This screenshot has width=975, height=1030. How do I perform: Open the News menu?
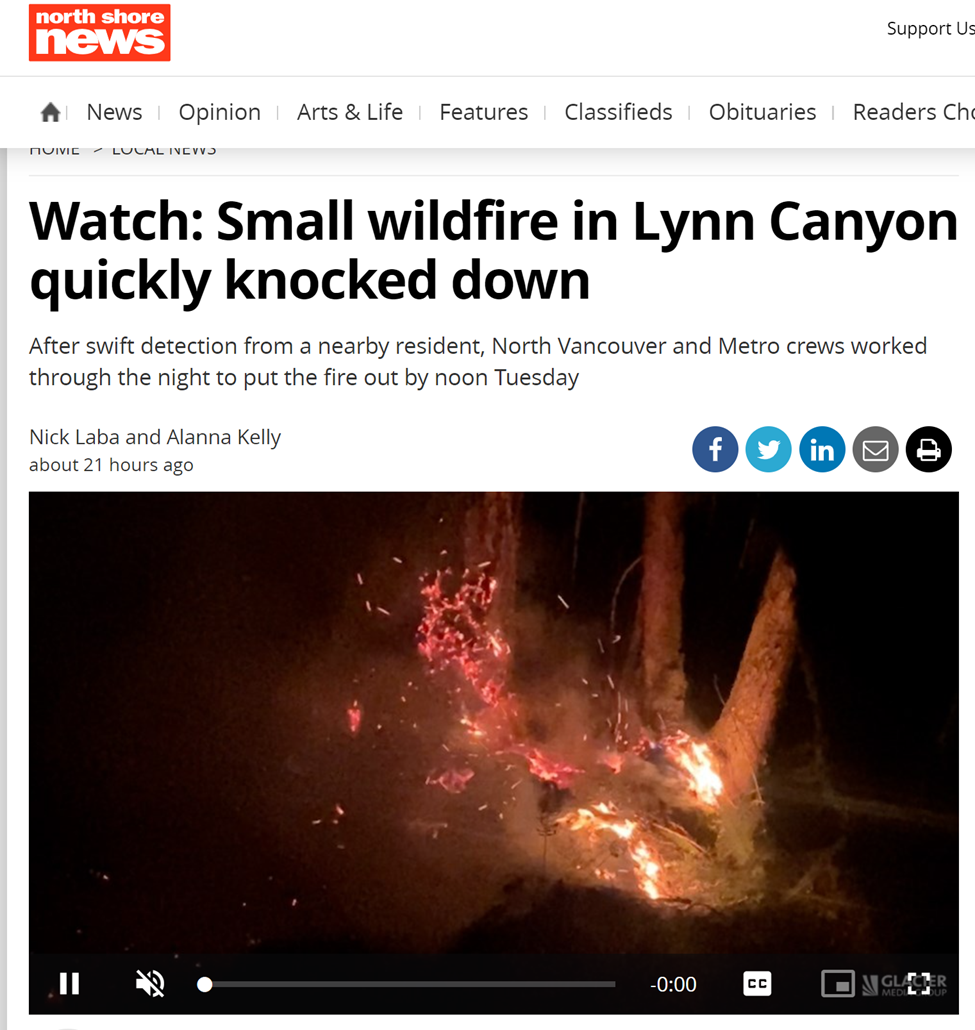pos(114,112)
